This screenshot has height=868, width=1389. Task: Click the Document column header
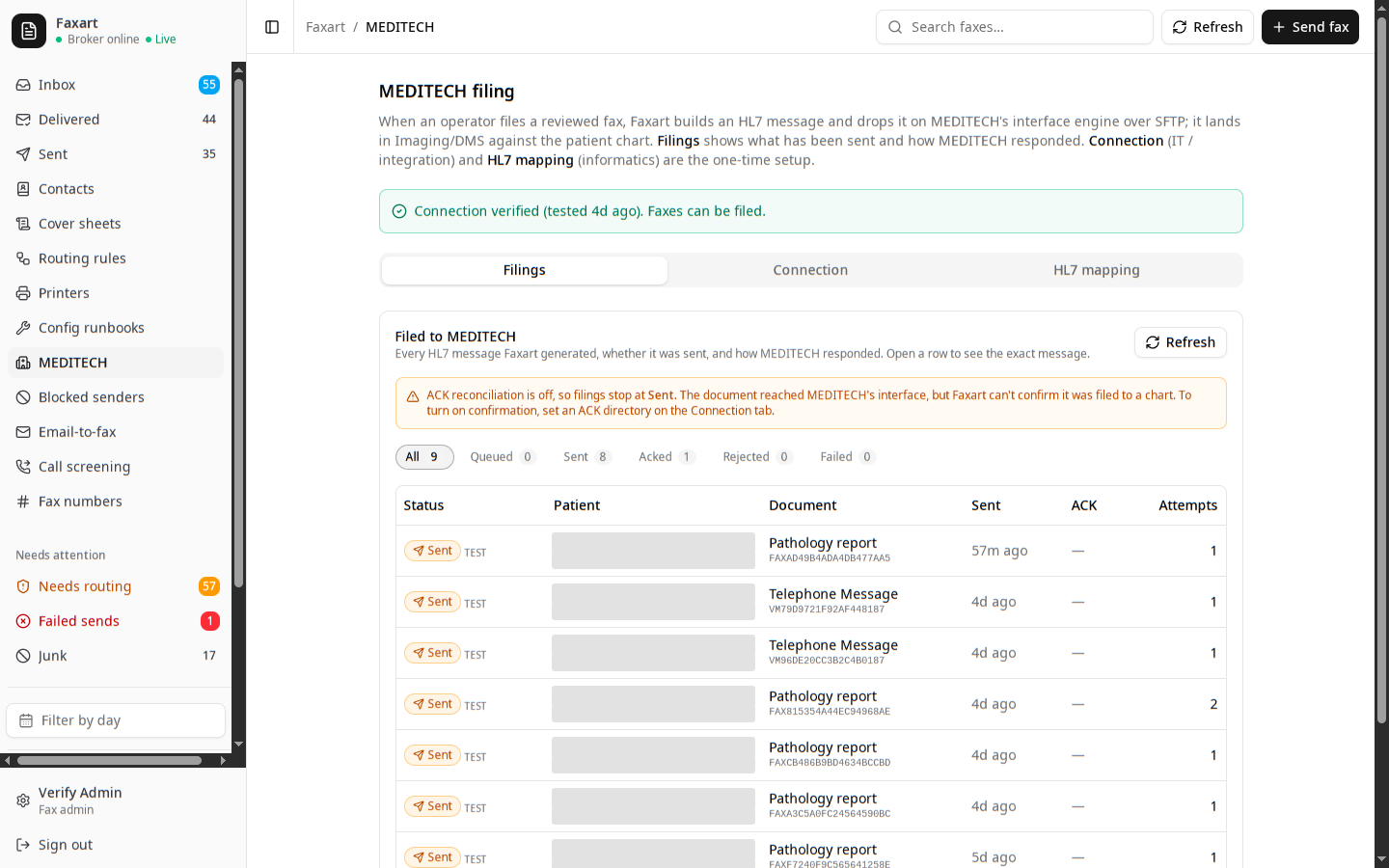[803, 505]
